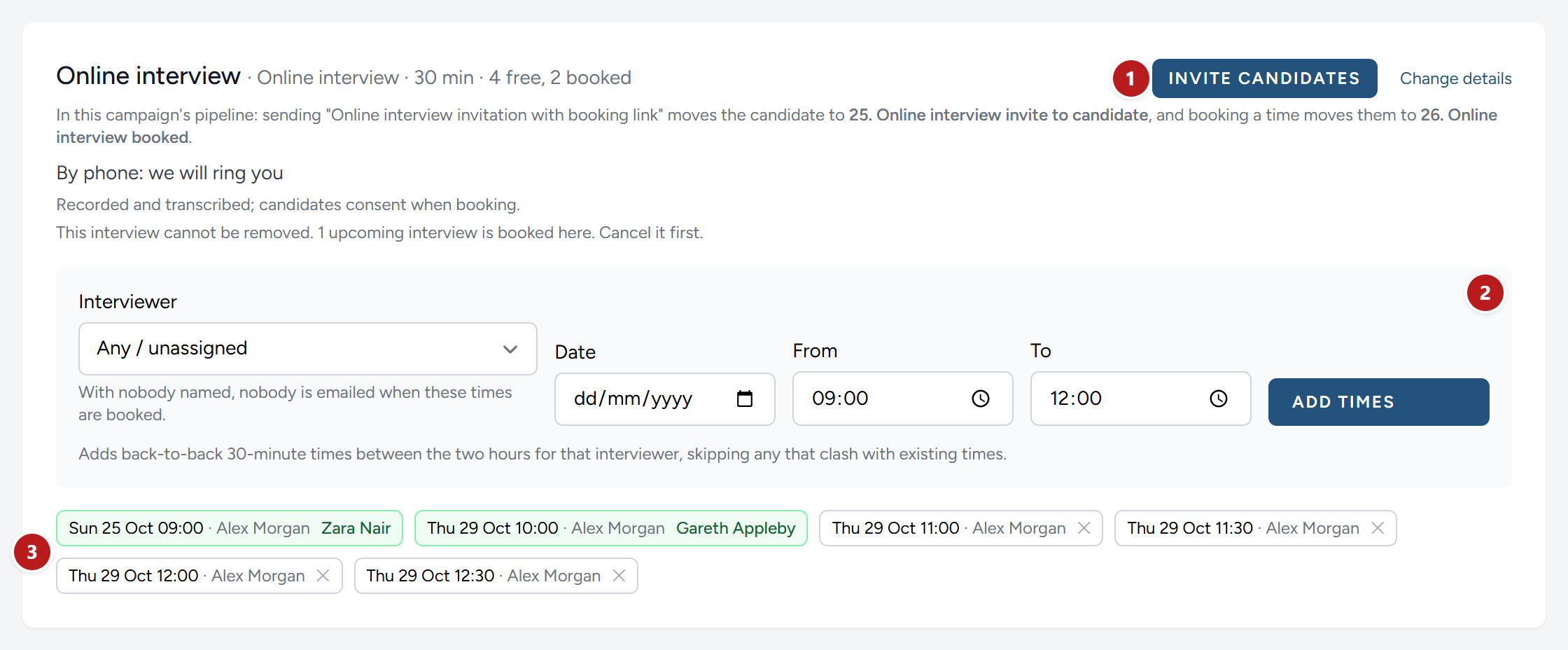Remove the Thu 29 Oct 11:00 slot
The height and width of the screenshot is (650, 1568).
pyautogui.click(x=1084, y=528)
